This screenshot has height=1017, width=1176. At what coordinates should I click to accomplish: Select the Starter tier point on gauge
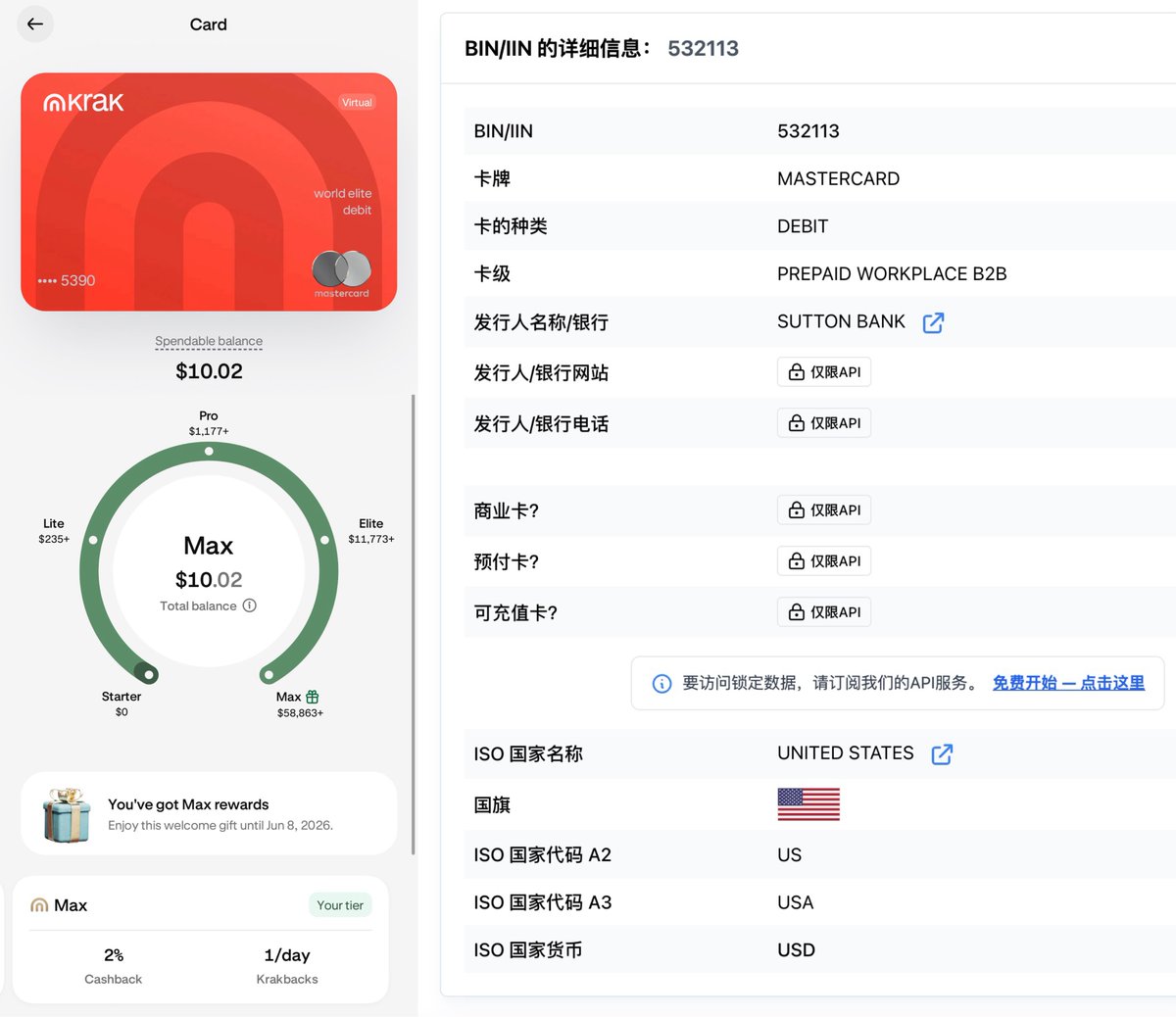(147, 673)
